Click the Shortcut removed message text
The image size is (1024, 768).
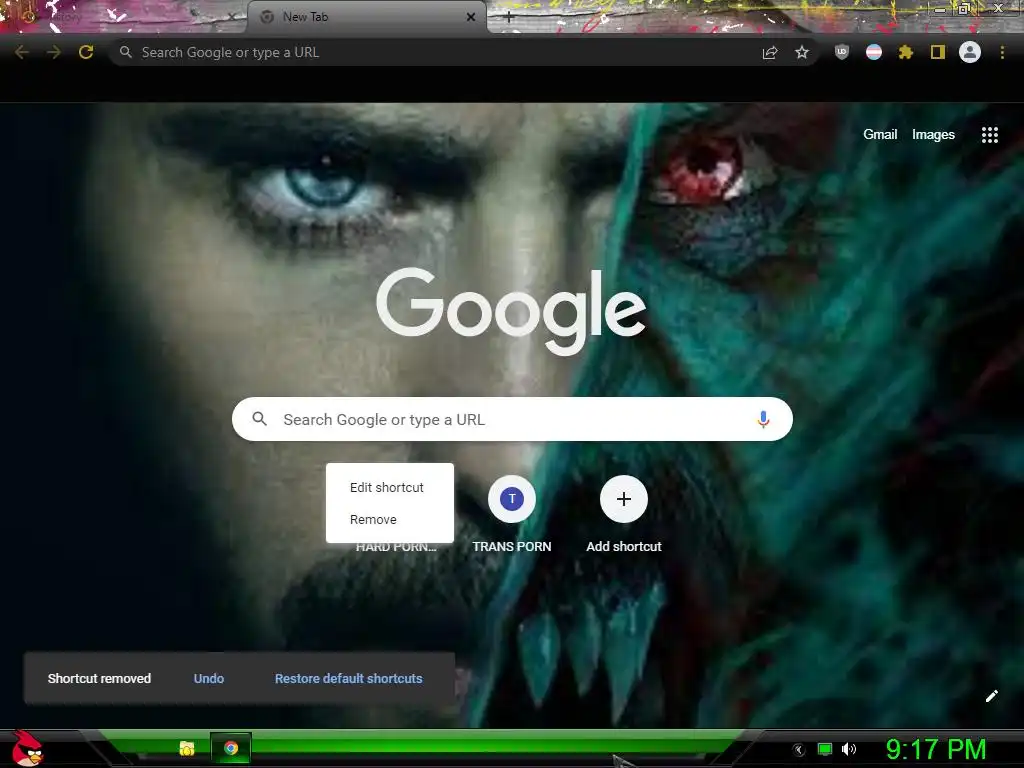point(99,679)
